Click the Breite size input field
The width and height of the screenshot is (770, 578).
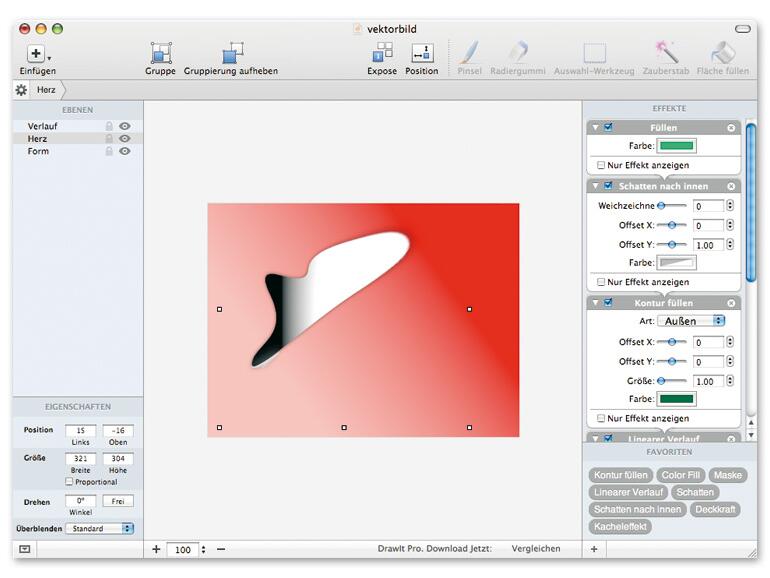coord(80,458)
